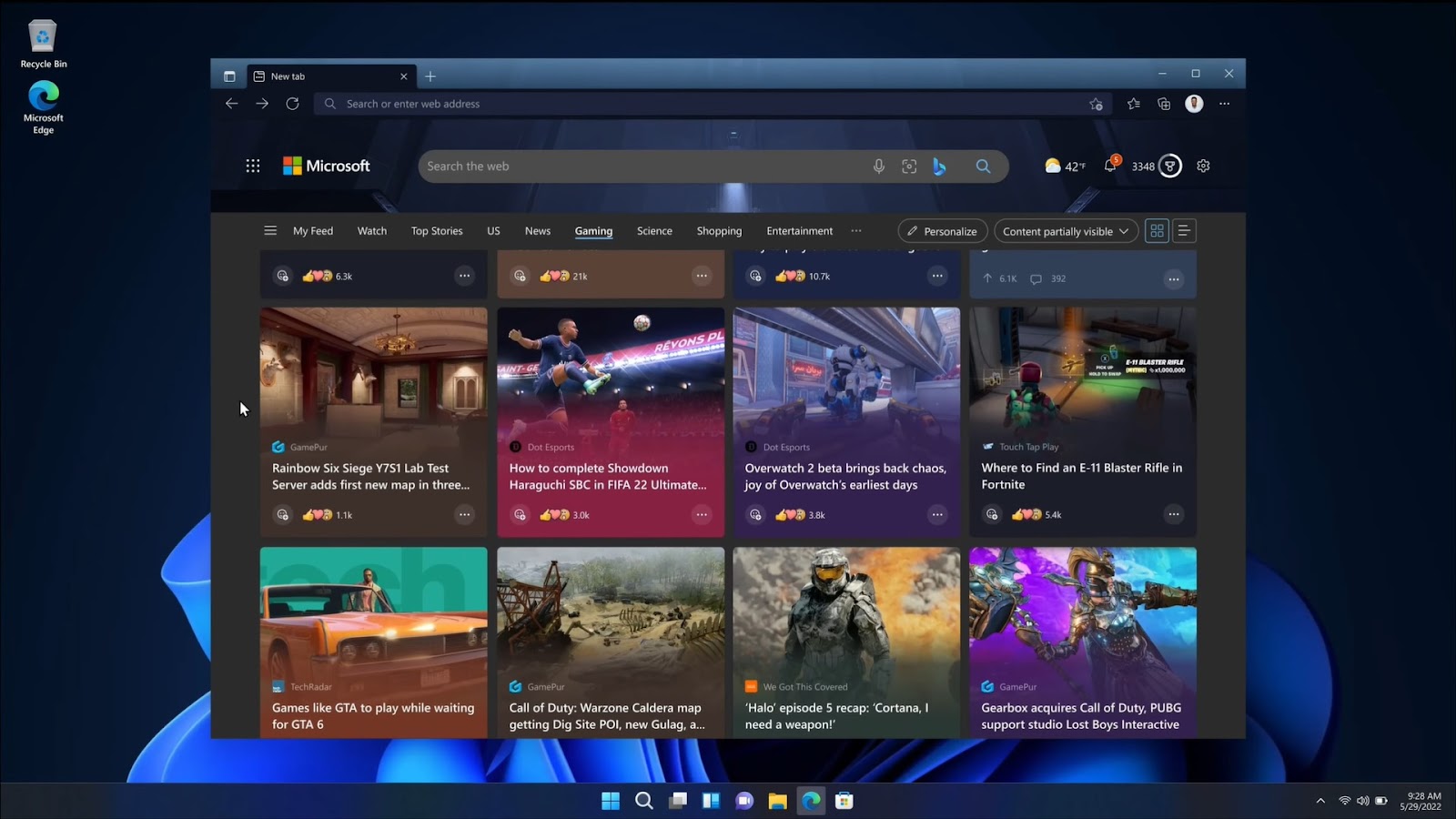Viewport: 1456px width, 819px height.
Task: Open page settings gear icon
Action: [1203, 166]
